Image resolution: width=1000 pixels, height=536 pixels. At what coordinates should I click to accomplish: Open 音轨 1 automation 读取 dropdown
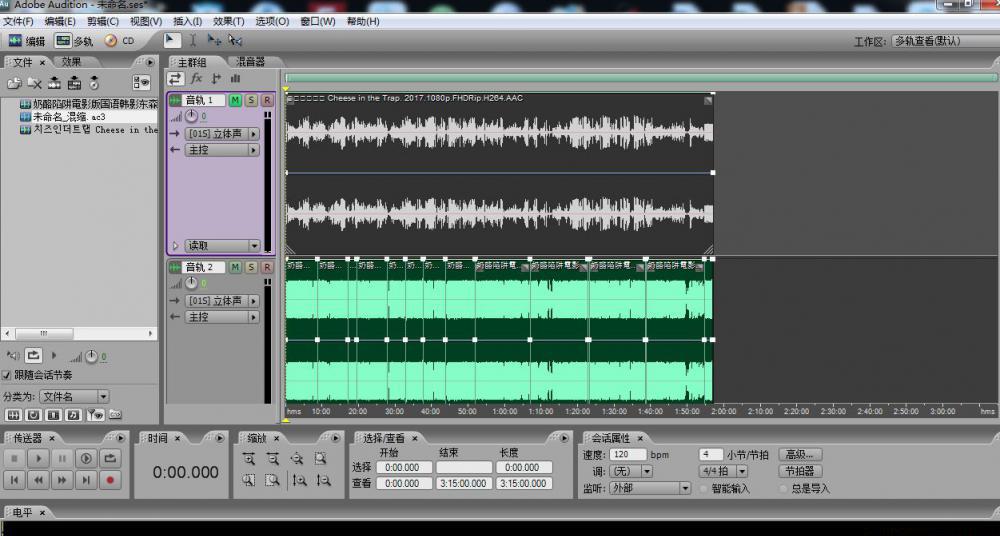tap(222, 246)
